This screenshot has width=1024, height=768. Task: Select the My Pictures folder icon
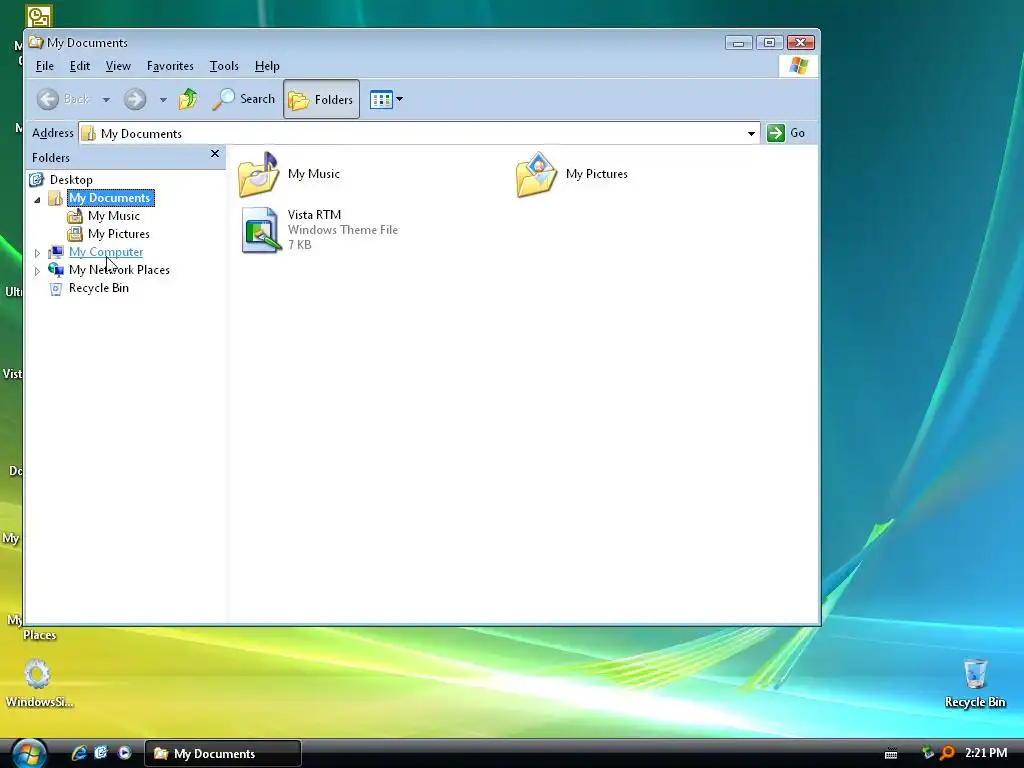point(536,174)
